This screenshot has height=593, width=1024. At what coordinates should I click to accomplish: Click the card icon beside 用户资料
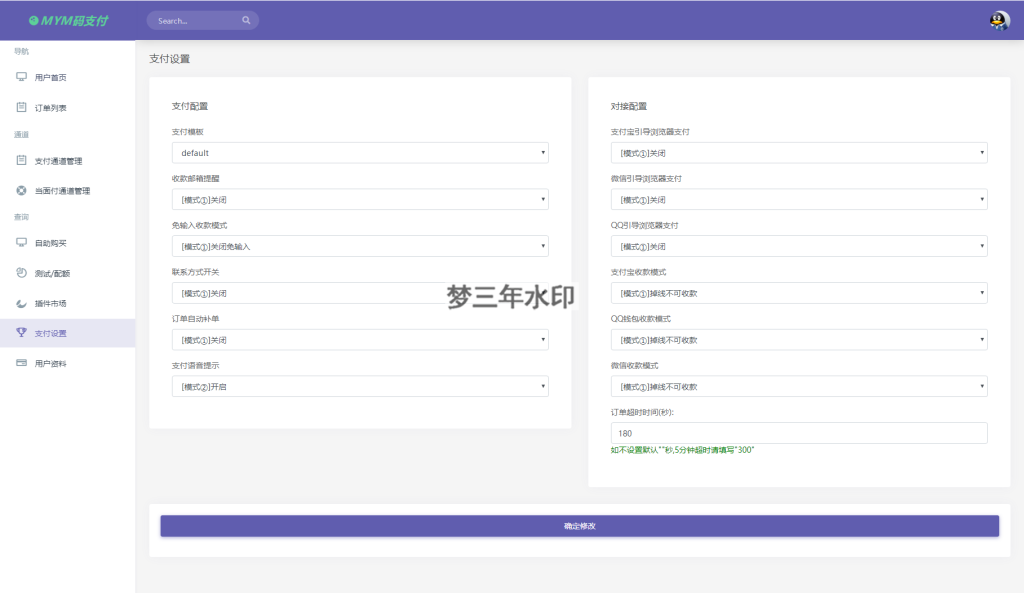22,363
